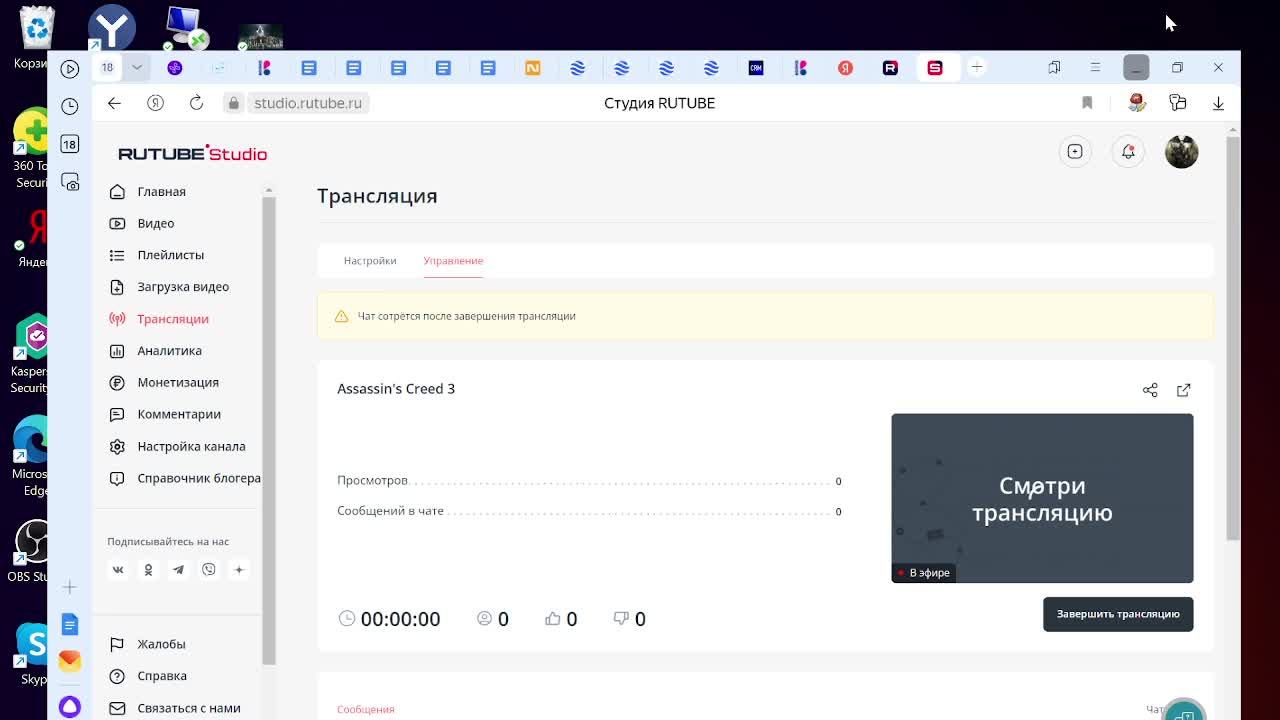The height and width of the screenshot is (720, 1280).
Task: Open the notifications bell
Action: (1128, 152)
